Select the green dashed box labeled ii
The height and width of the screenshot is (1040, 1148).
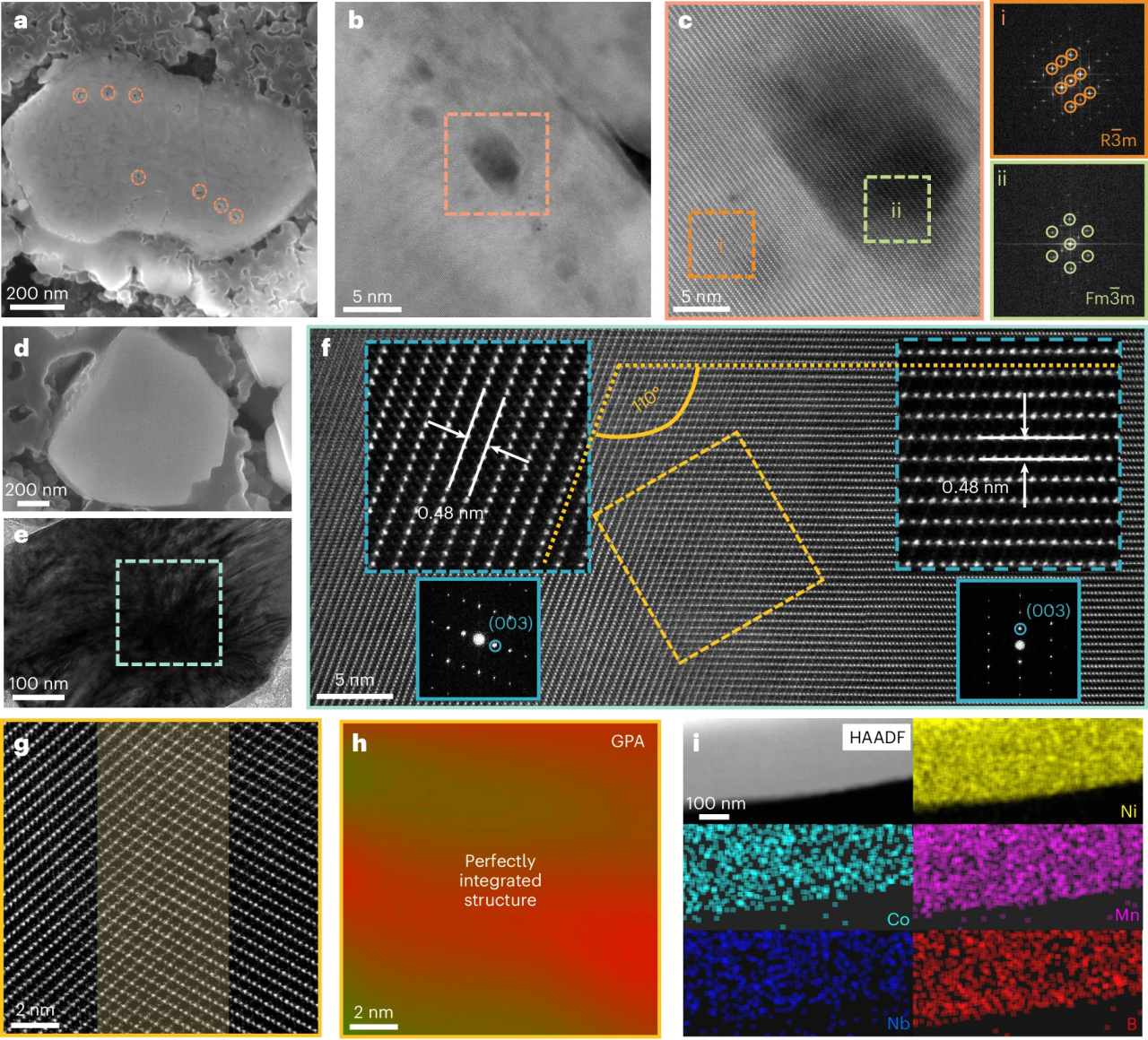coord(897,210)
